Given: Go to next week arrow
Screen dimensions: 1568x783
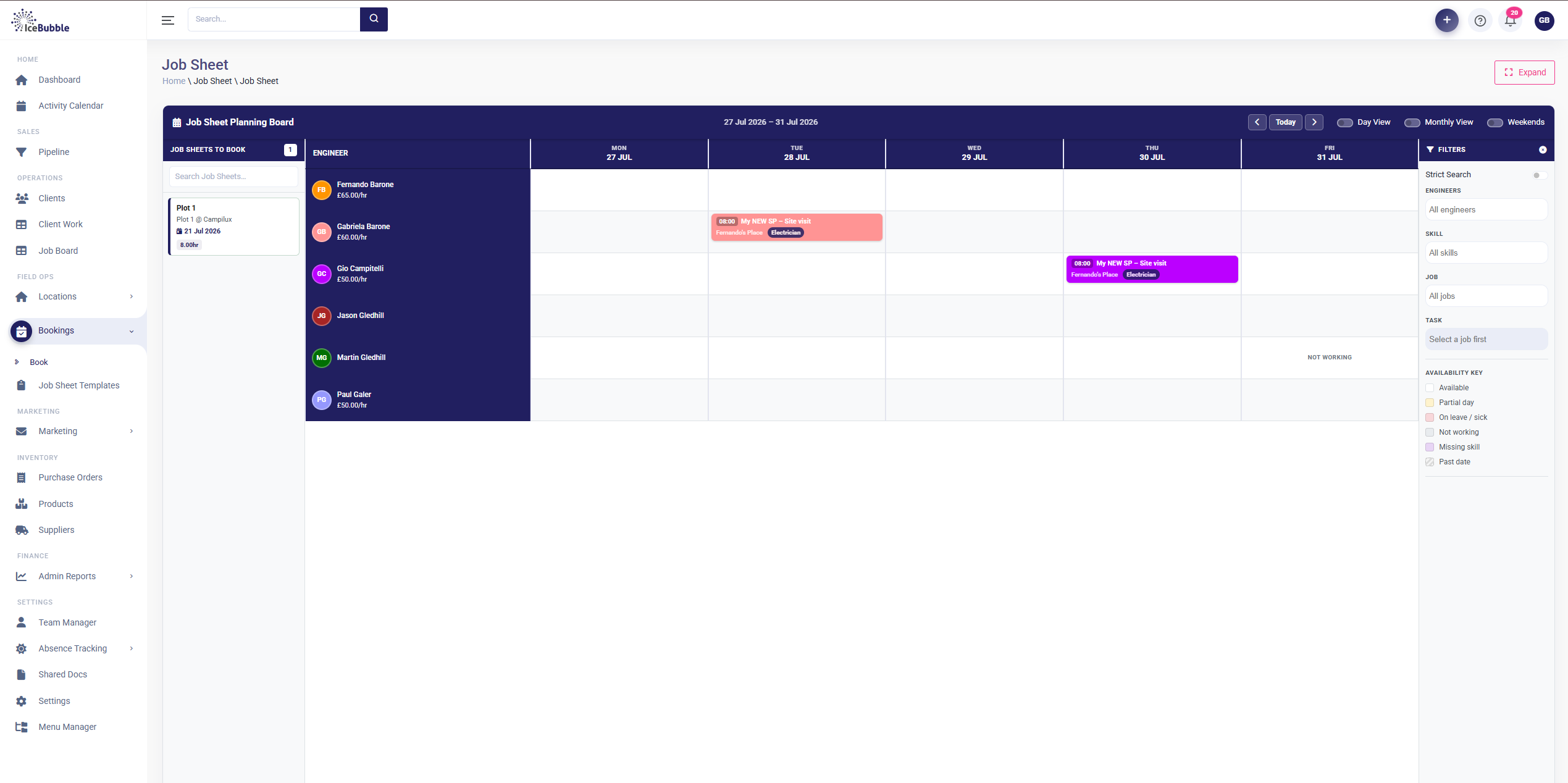Looking at the screenshot, I should [1314, 122].
